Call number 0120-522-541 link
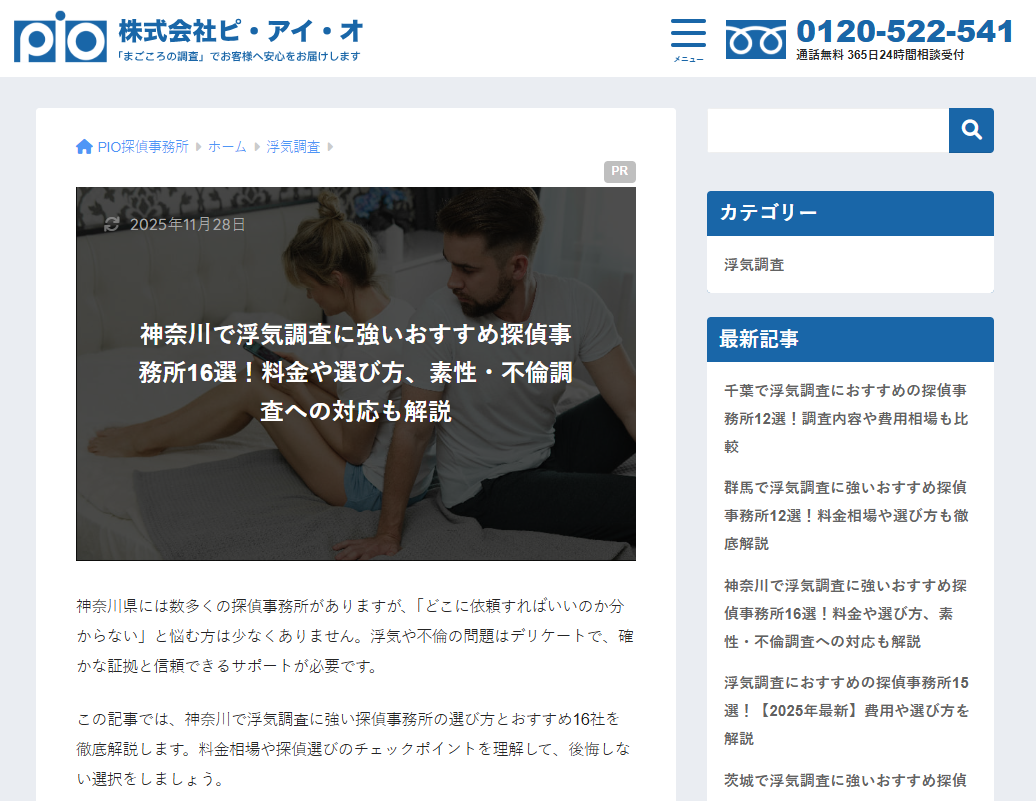The height and width of the screenshot is (801, 1036). click(x=904, y=31)
